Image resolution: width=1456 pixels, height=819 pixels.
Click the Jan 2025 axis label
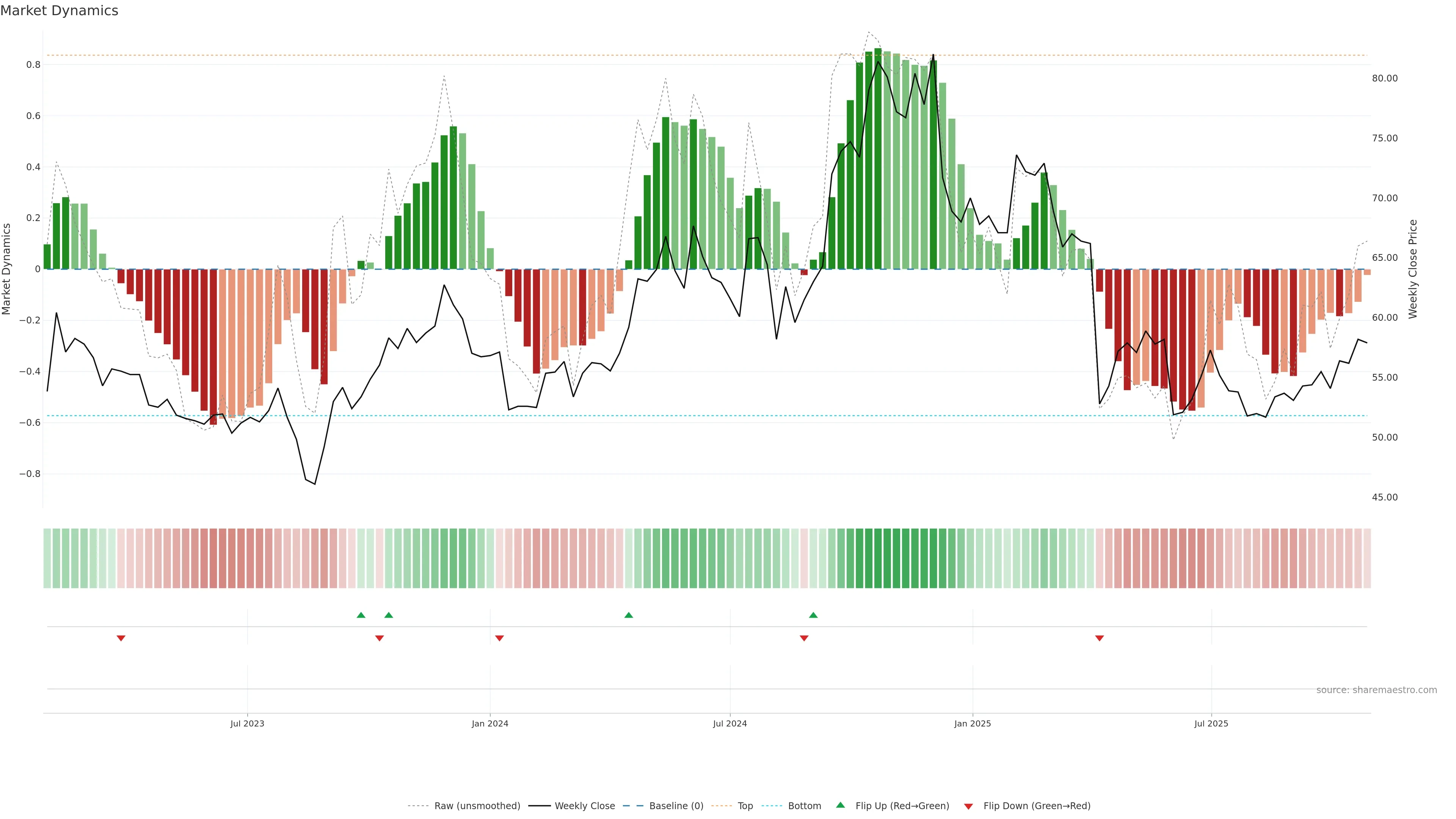972,723
